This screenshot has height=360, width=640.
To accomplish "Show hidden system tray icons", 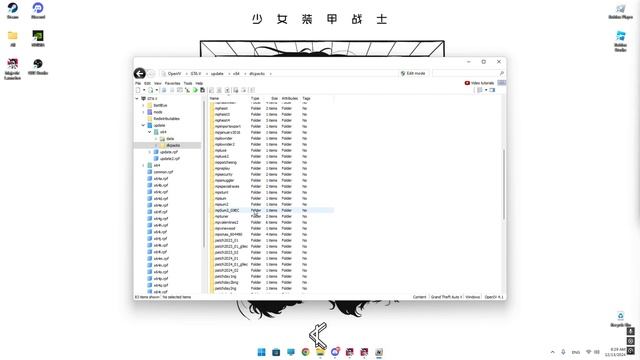I will [553, 352].
